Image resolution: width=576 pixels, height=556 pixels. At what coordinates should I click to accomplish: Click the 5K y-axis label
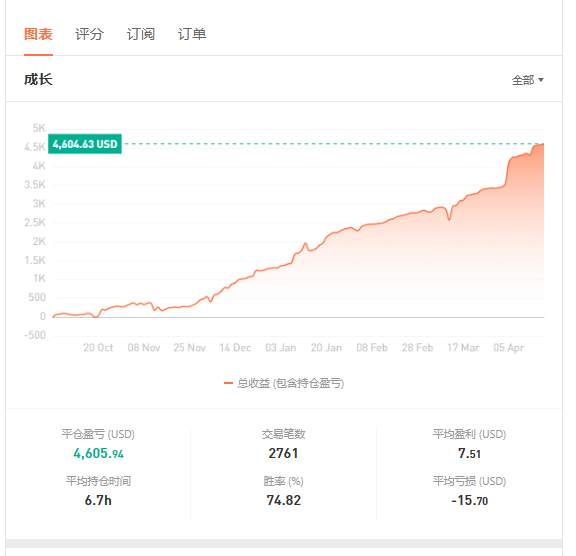click(x=39, y=128)
